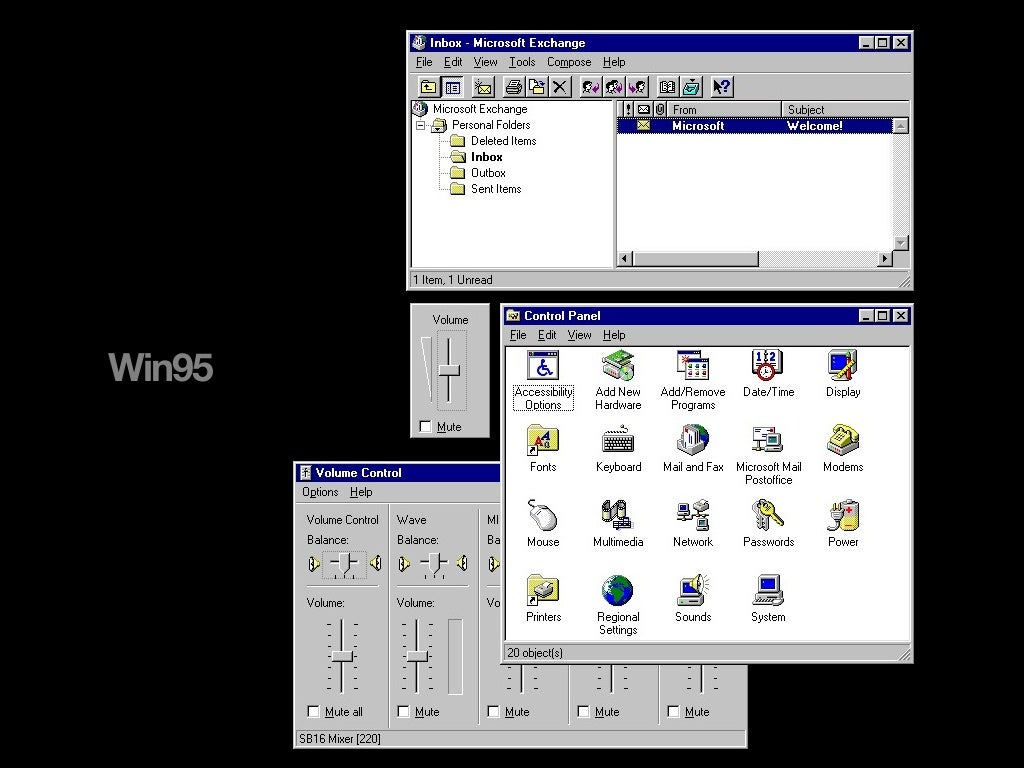Image resolution: width=1024 pixels, height=768 pixels.
Task: Sort messages by the From column header
Action: tap(724, 109)
